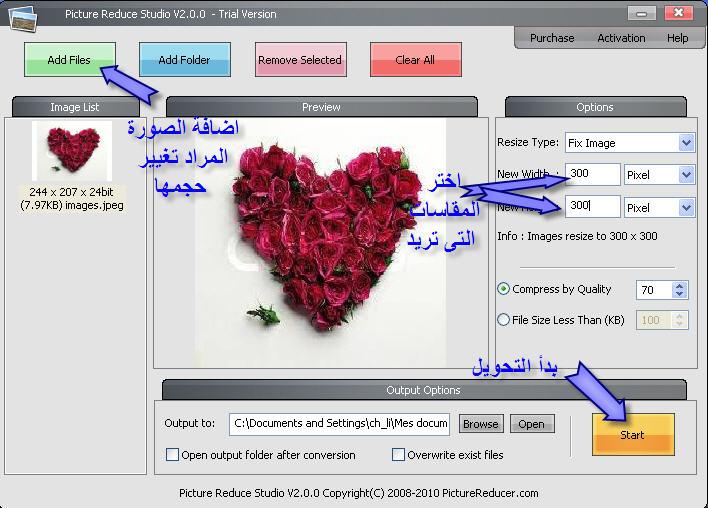
Task: Enable Overwrite exist files checkbox
Action: [398, 455]
